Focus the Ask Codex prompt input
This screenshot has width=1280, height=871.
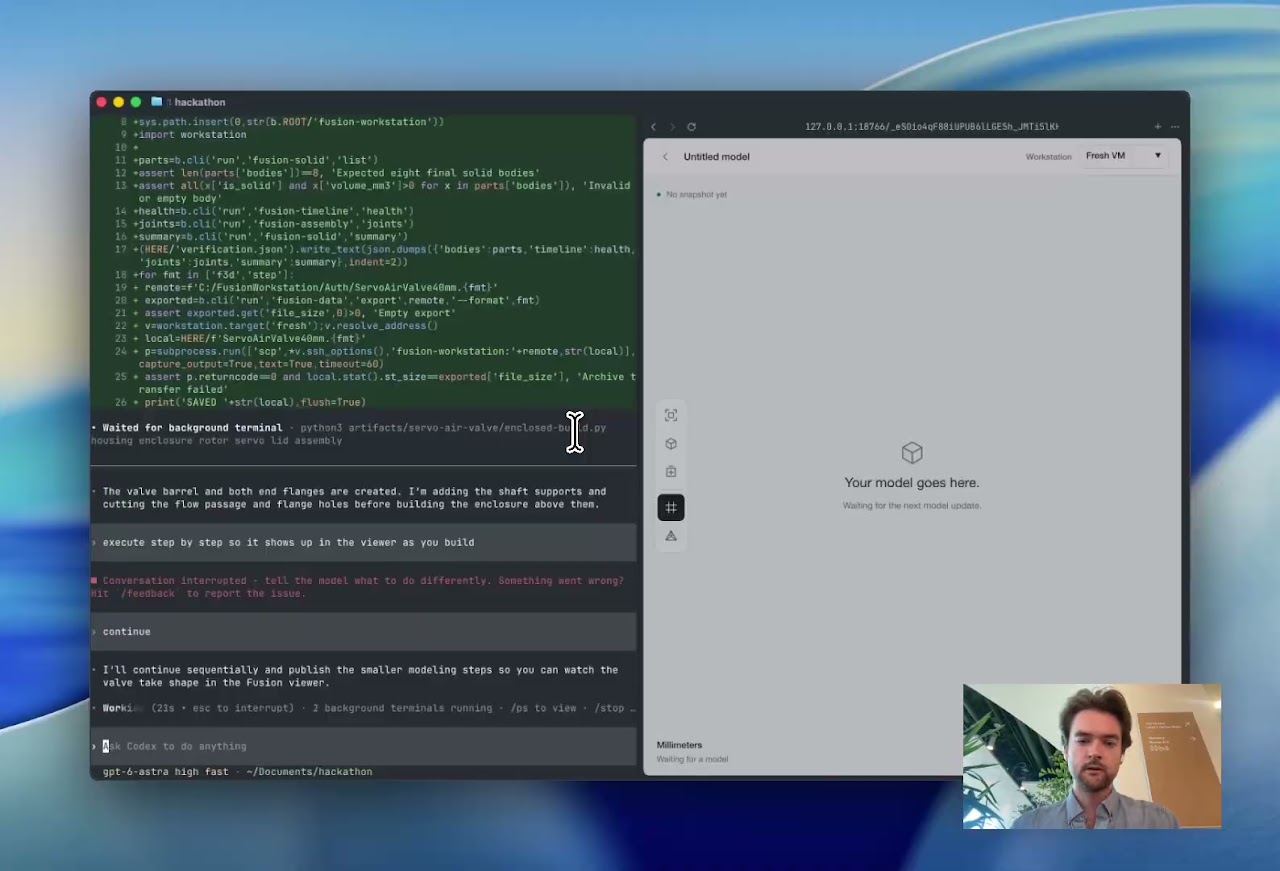coord(364,746)
